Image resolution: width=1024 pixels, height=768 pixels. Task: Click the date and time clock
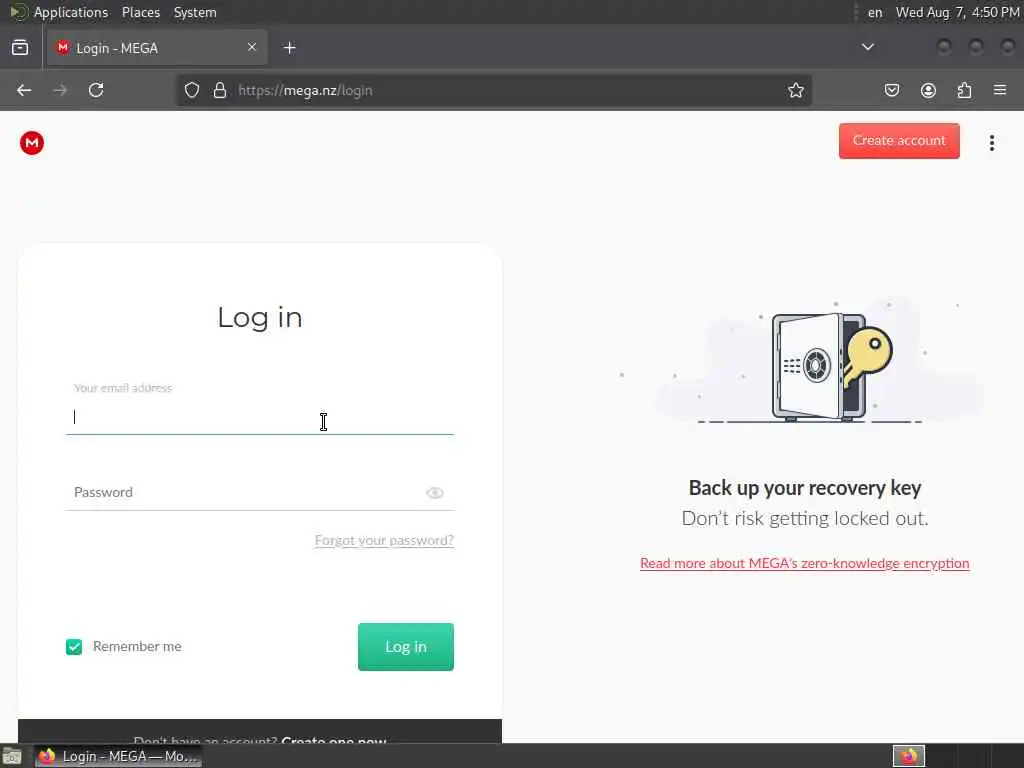pyautogui.click(x=957, y=12)
